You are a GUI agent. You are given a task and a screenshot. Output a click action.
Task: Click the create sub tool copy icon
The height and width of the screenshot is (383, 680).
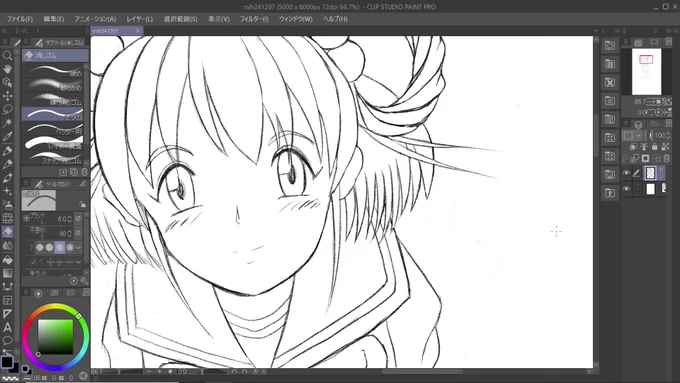(x=73, y=172)
